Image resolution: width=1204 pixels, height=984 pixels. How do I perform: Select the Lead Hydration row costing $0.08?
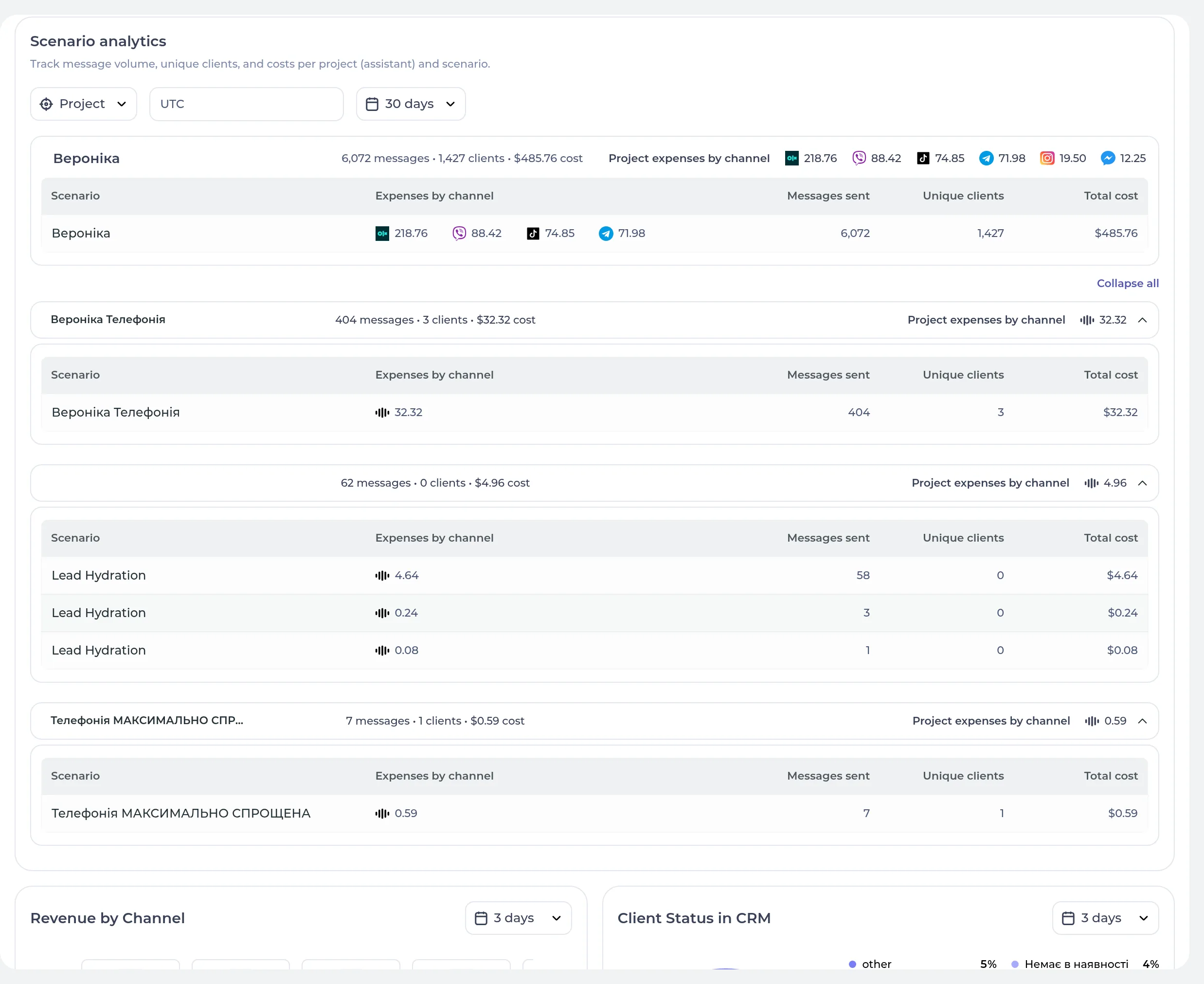click(594, 650)
